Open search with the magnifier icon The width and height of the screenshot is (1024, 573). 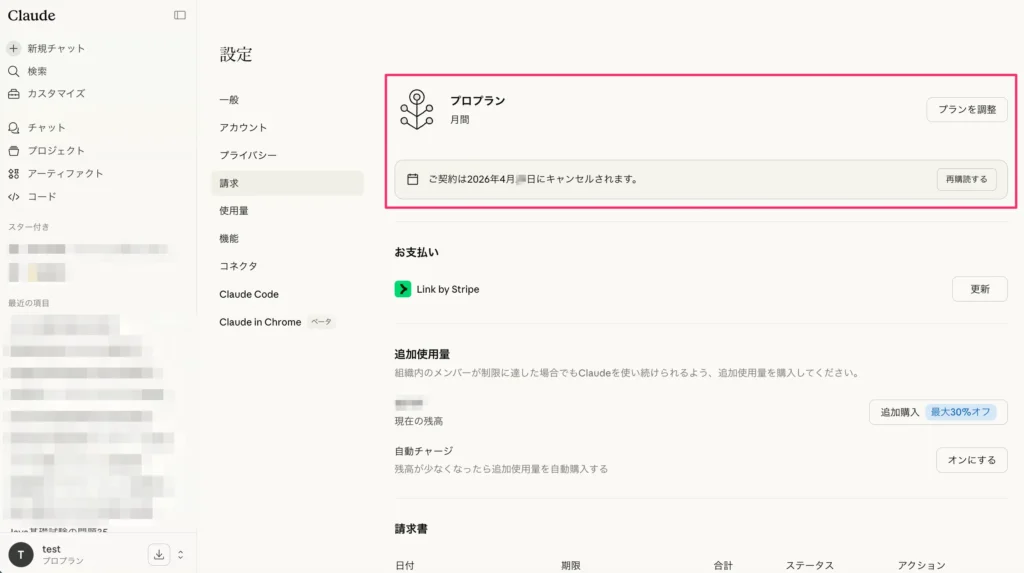click(x=14, y=71)
